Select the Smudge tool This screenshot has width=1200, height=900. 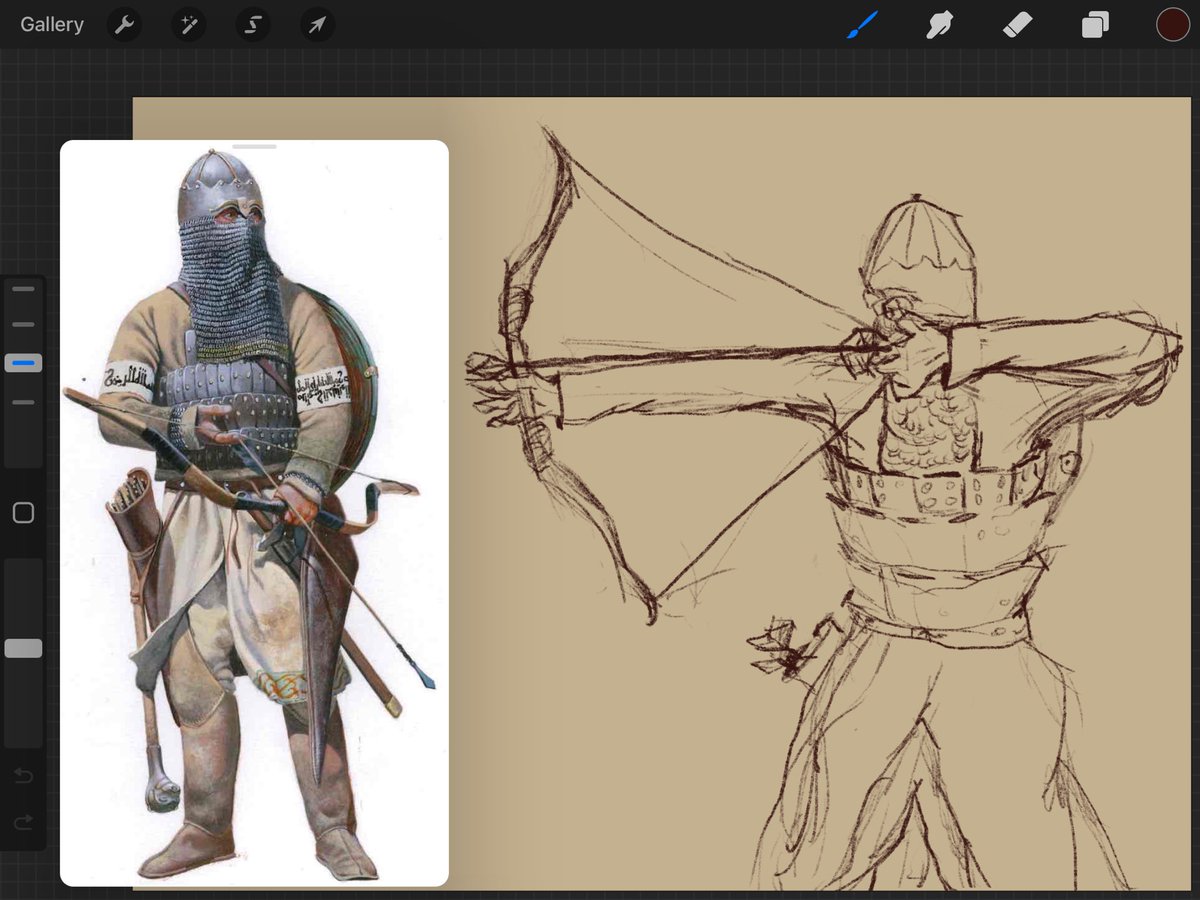[939, 25]
